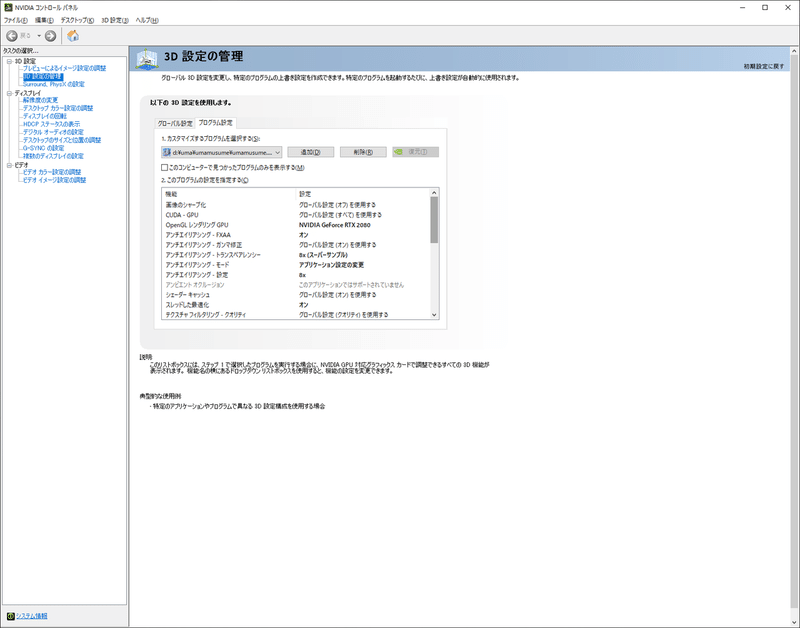This screenshot has width=800, height=628.
Task: Click the 機能 column header
Action: [229, 194]
